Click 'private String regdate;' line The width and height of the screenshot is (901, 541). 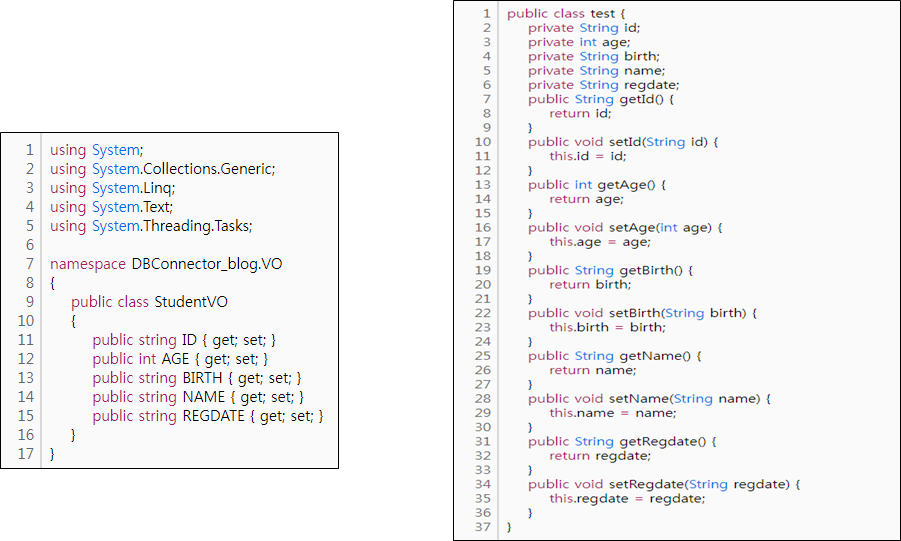[x=604, y=85]
